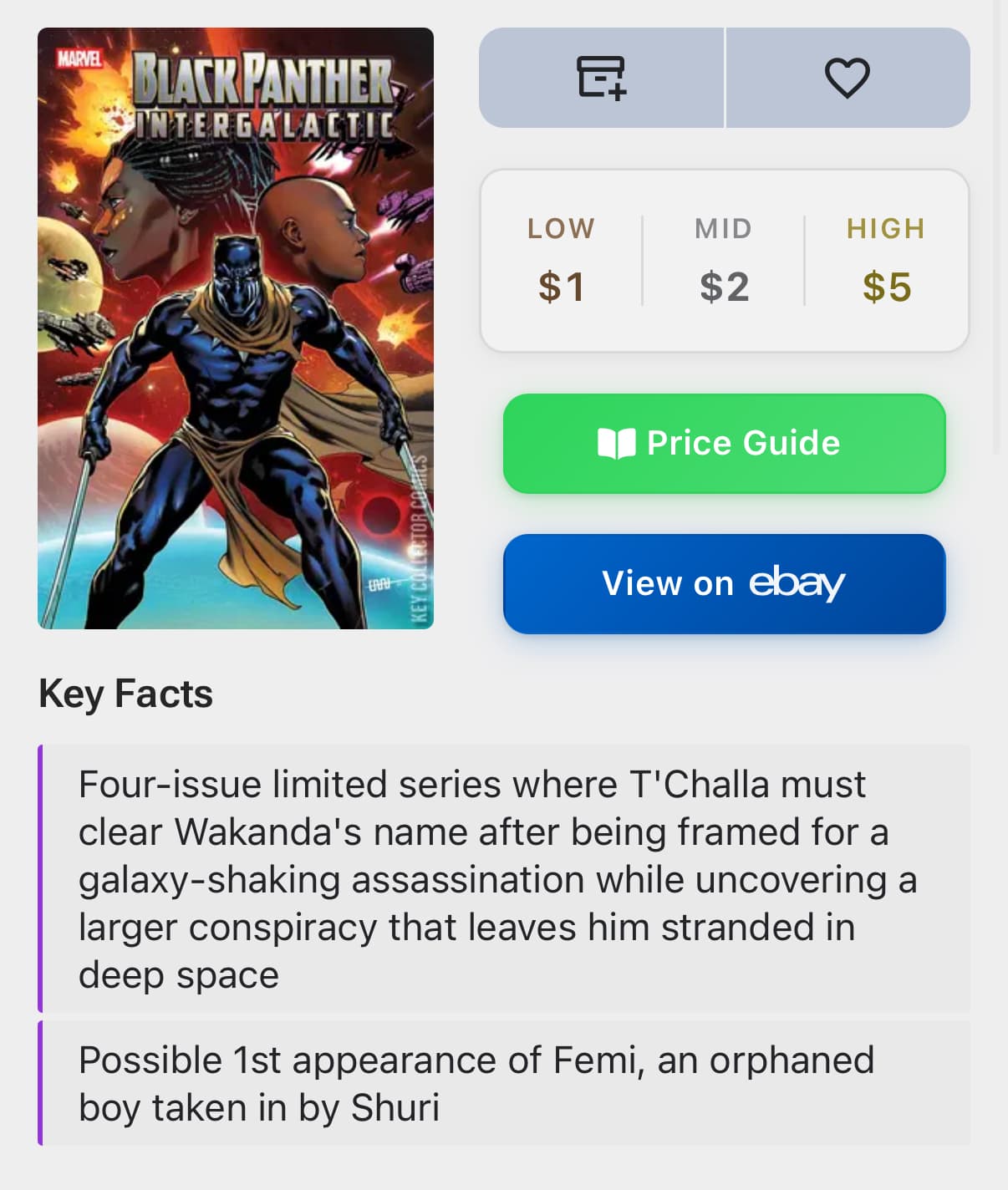1008x1190 pixels.
Task: Click the add to collection box icon
Action: pos(601,78)
